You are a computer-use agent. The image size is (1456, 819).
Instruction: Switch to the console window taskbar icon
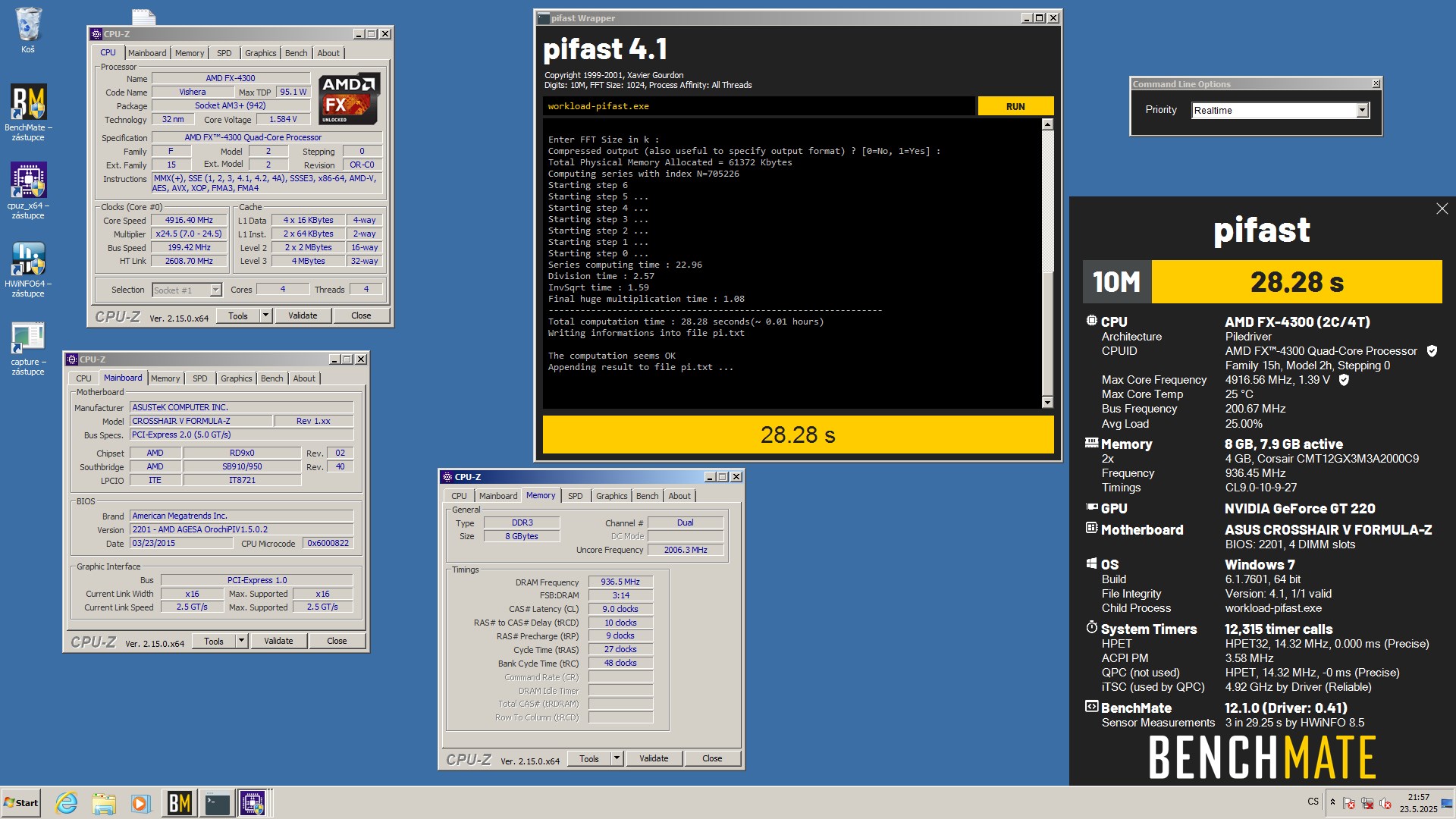tap(218, 803)
